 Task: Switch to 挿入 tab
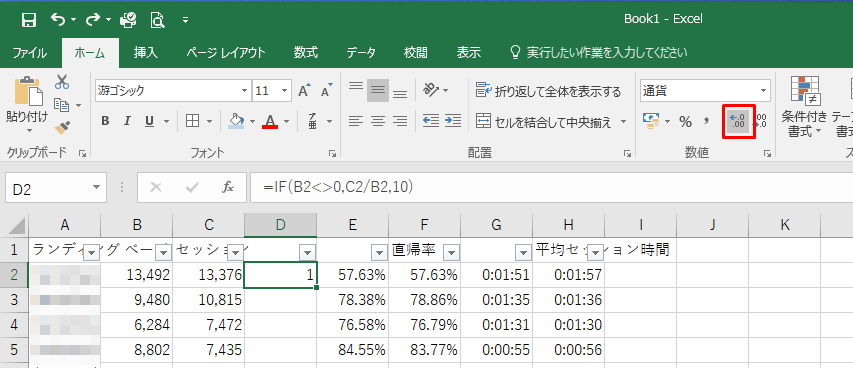pos(146,53)
